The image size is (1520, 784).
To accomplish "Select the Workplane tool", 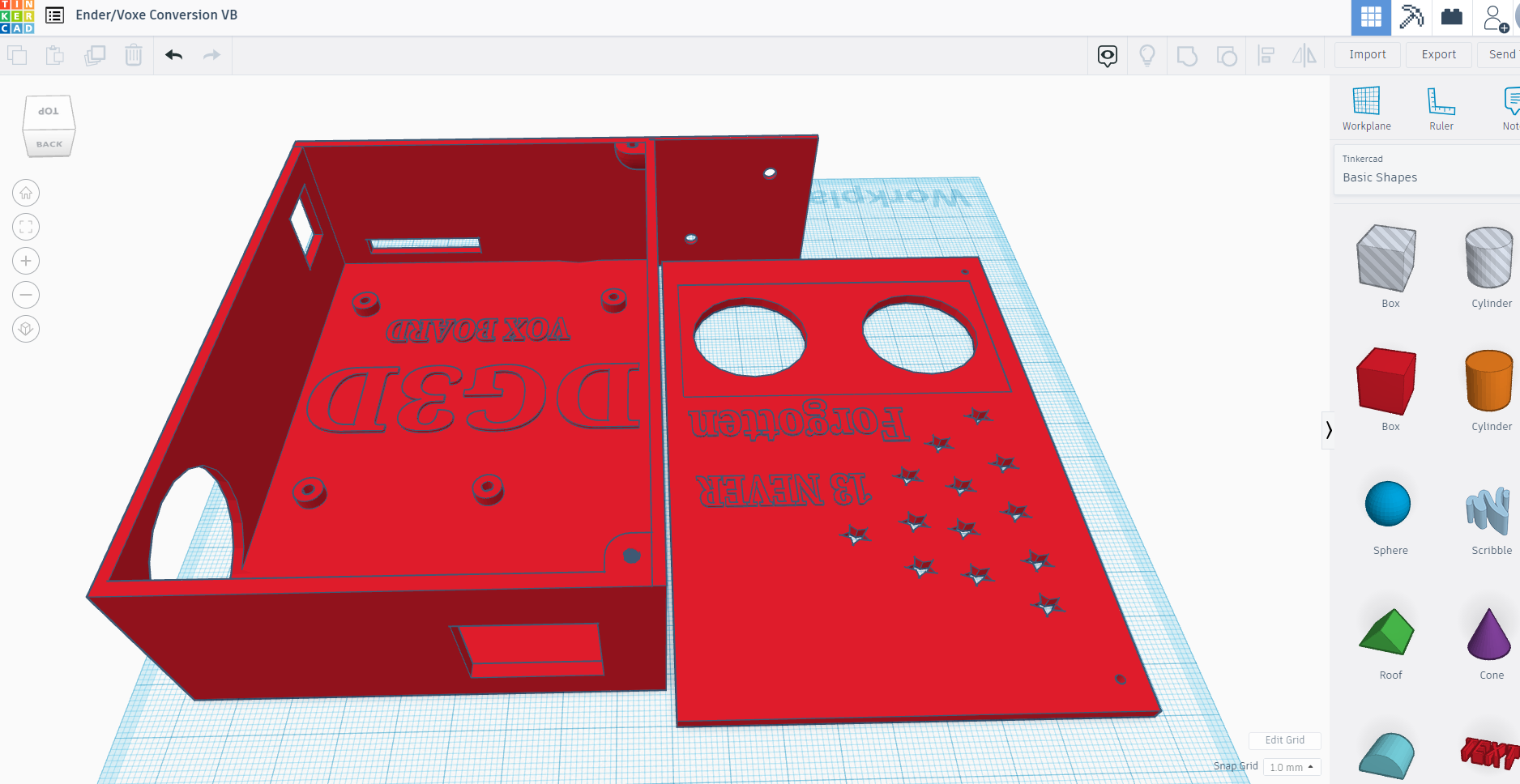I will [1367, 109].
